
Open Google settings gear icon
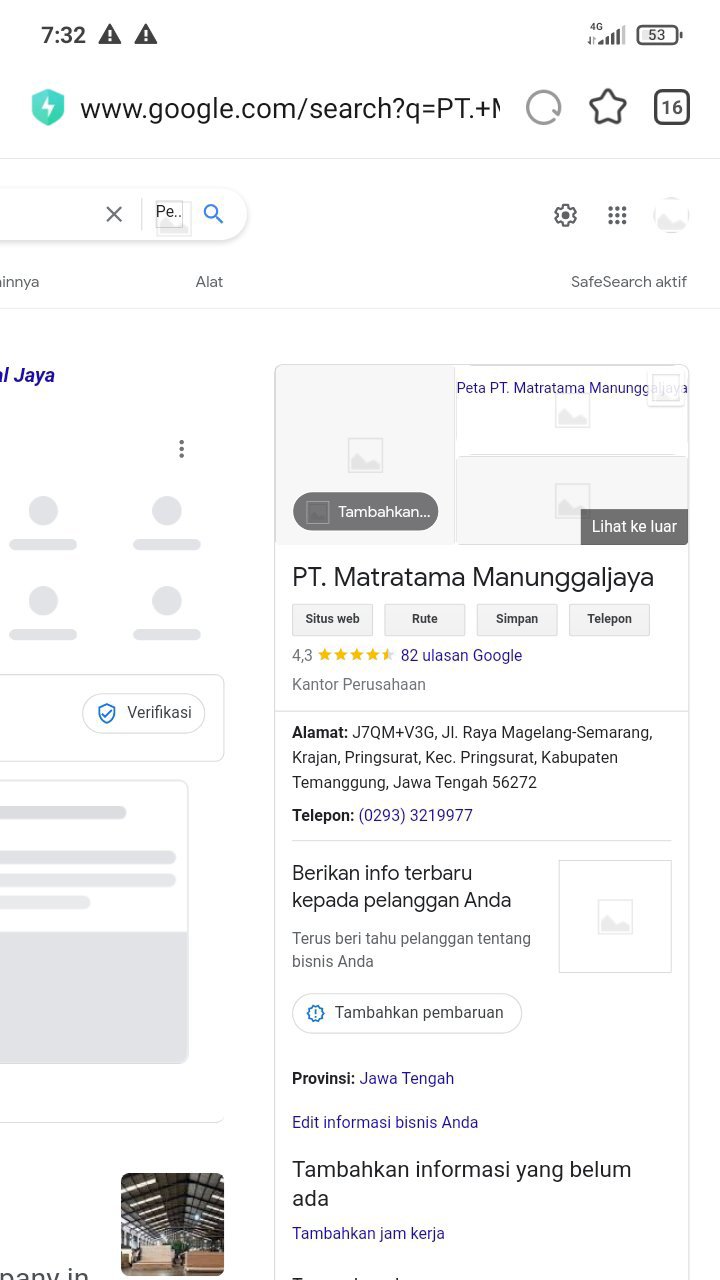pos(566,215)
